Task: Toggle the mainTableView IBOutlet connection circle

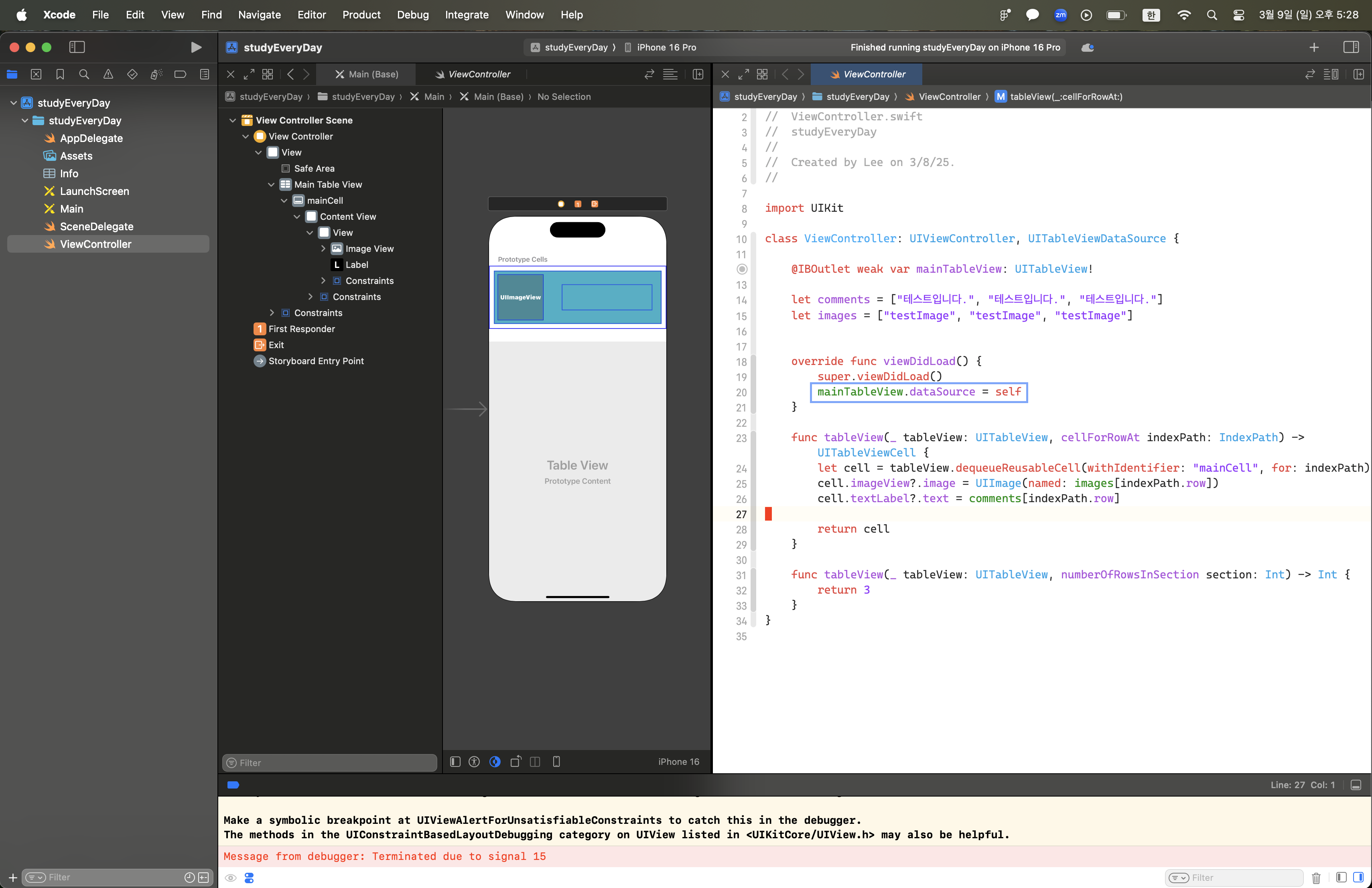Action: pos(742,269)
